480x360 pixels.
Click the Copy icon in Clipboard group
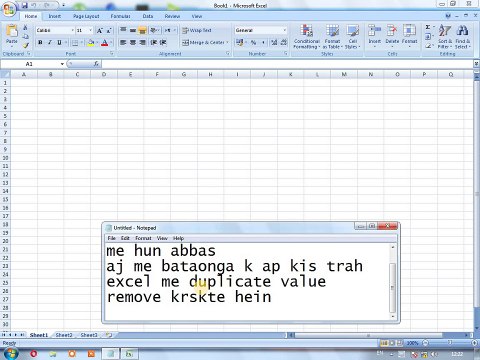click(26, 37)
